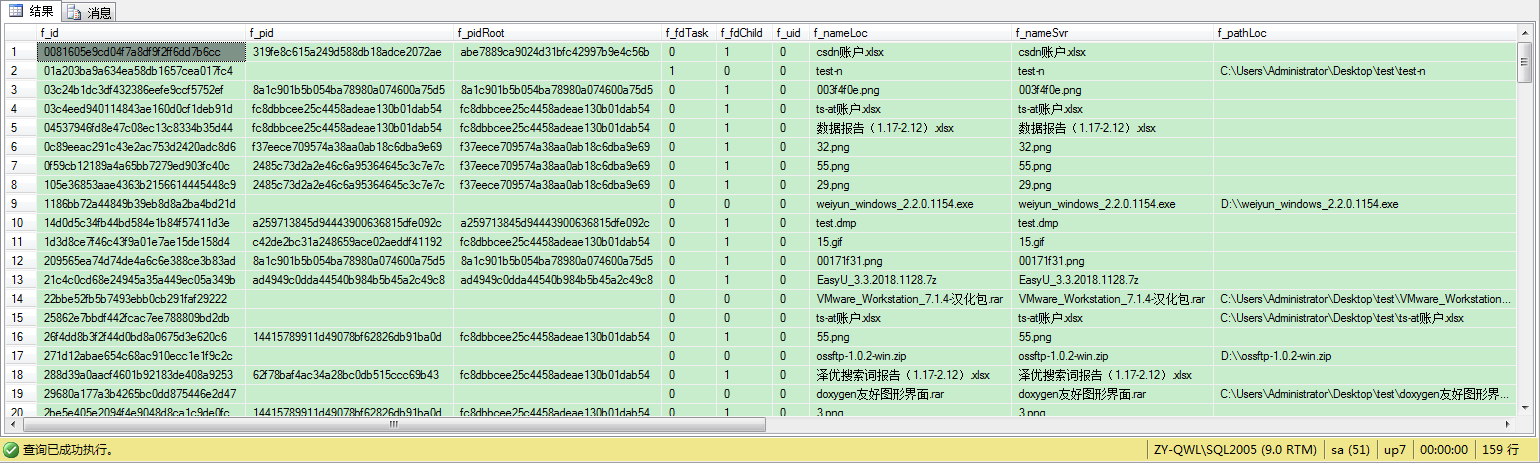Image resolution: width=1540 pixels, height=463 pixels.
Task: Click status text 查询已成功执行。
Action: click(x=68, y=451)
